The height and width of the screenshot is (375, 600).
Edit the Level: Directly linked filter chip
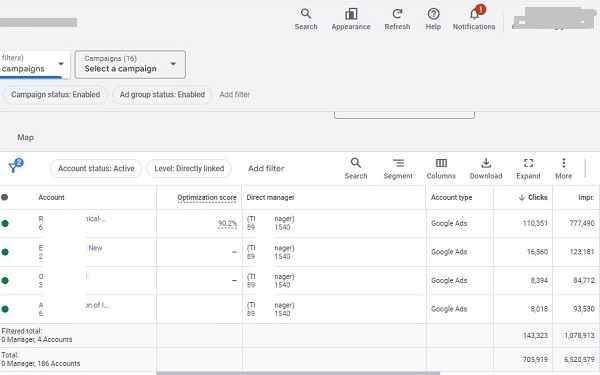189,168
